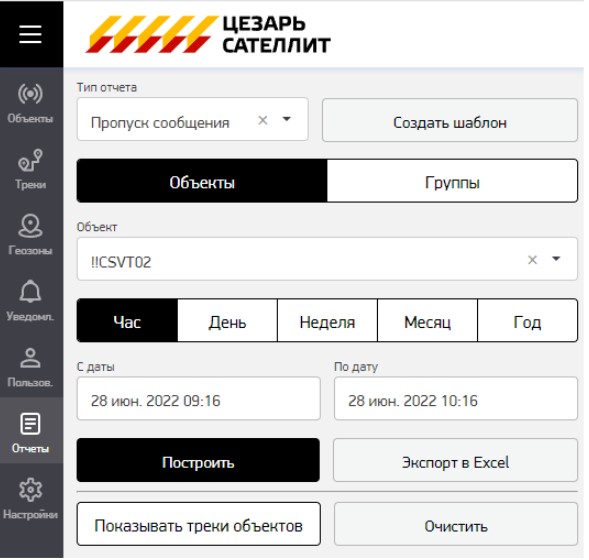Viewport: 589px width, 560px height.
Task: Open the Отчеты reports section
Action: pos(30,432)
